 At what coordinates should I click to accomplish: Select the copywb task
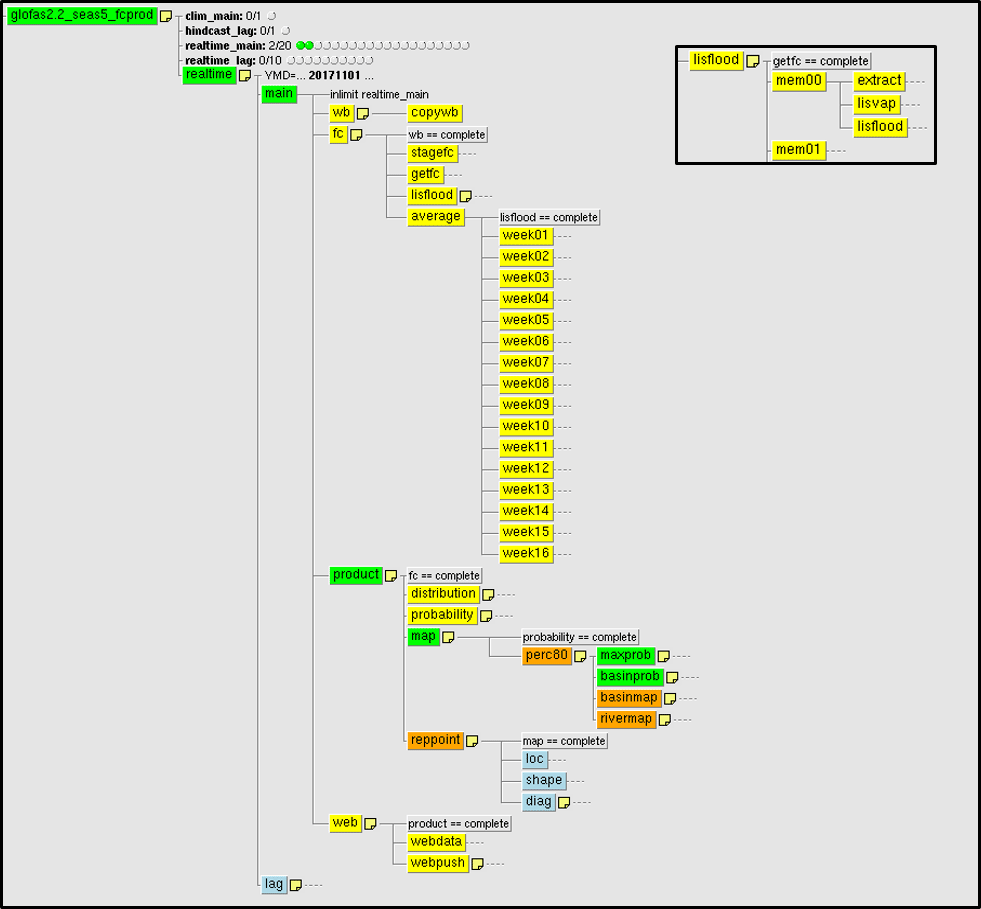click(x=435, y=114)
